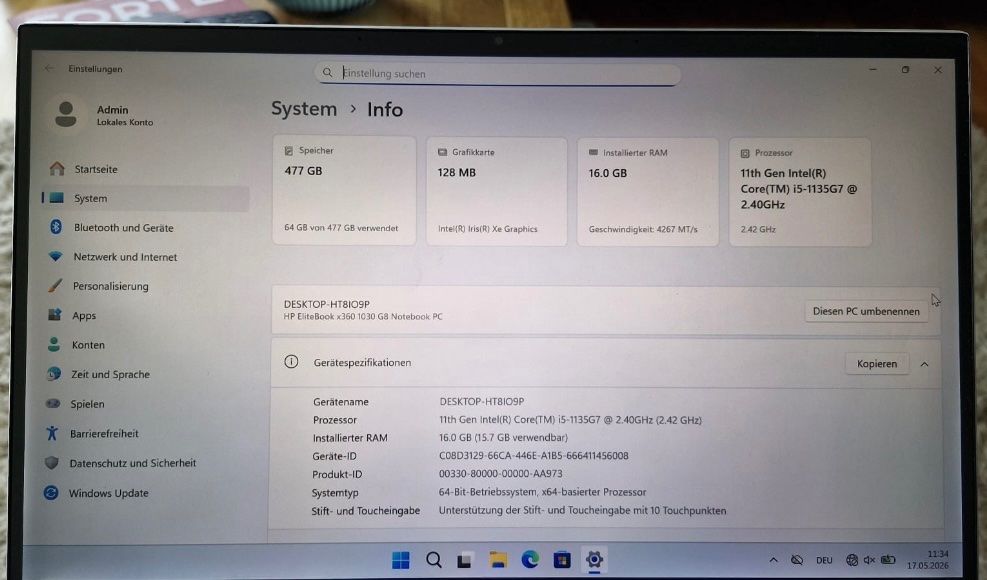This screenshot has height=580, width=987.
Task: Click the DEU language indicator
Action: pos(824,560)
